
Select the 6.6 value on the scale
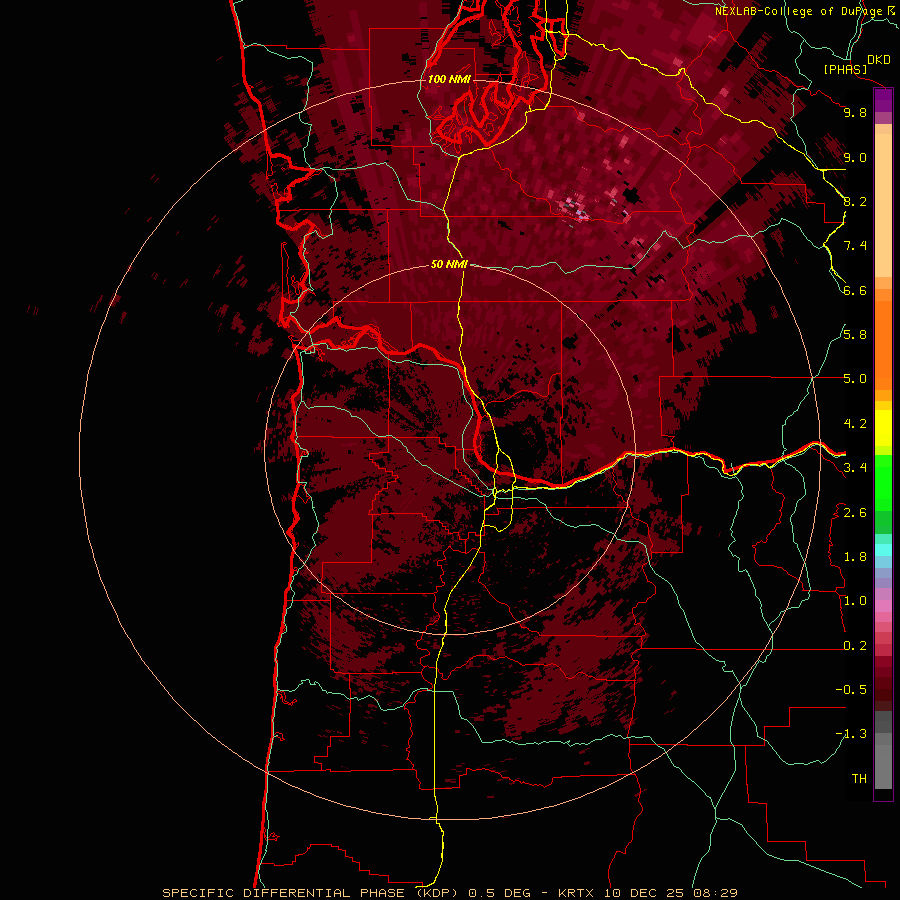(855, 290)
